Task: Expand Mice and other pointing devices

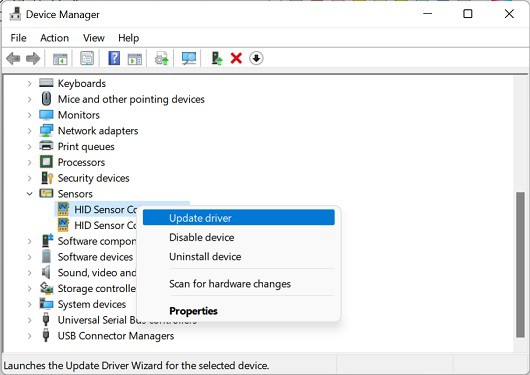Action: (x=29, y=99)
